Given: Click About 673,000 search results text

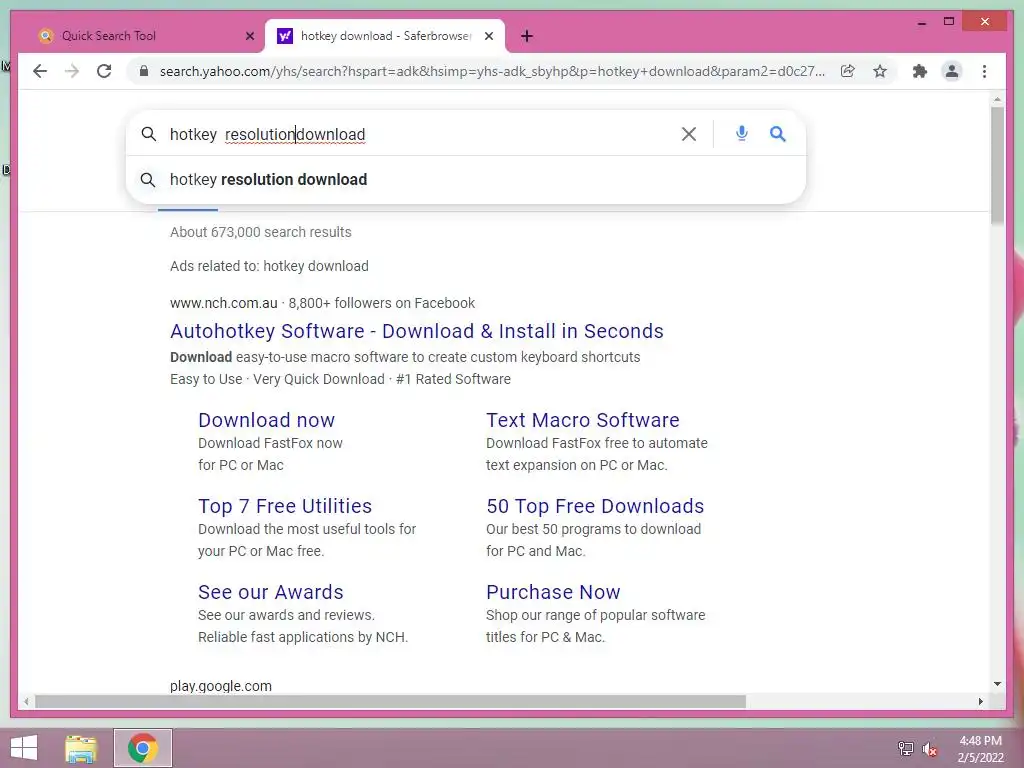Looking at the screenshot, I should 261,232.
